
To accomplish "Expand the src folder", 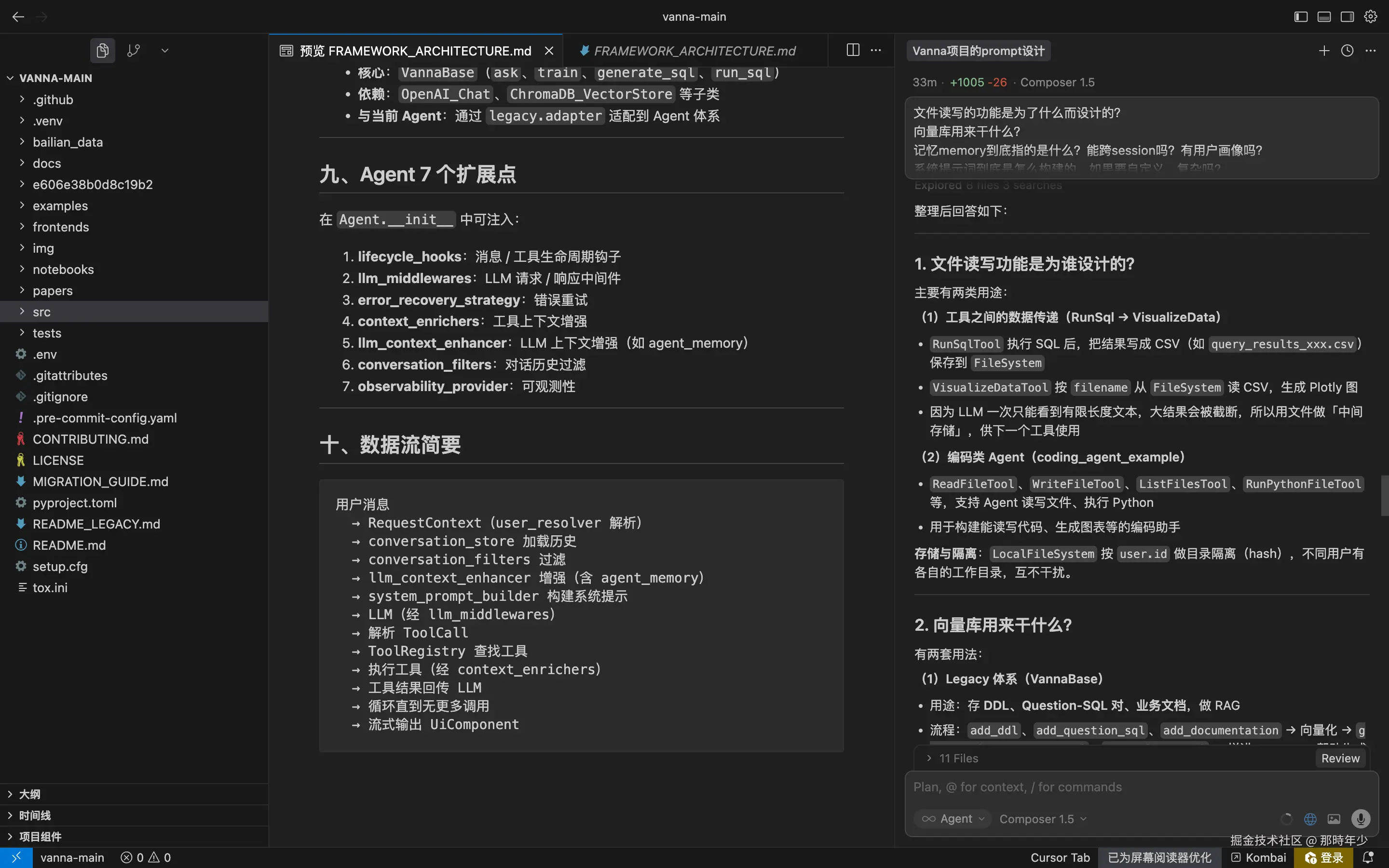I will (x=41, y=312).
